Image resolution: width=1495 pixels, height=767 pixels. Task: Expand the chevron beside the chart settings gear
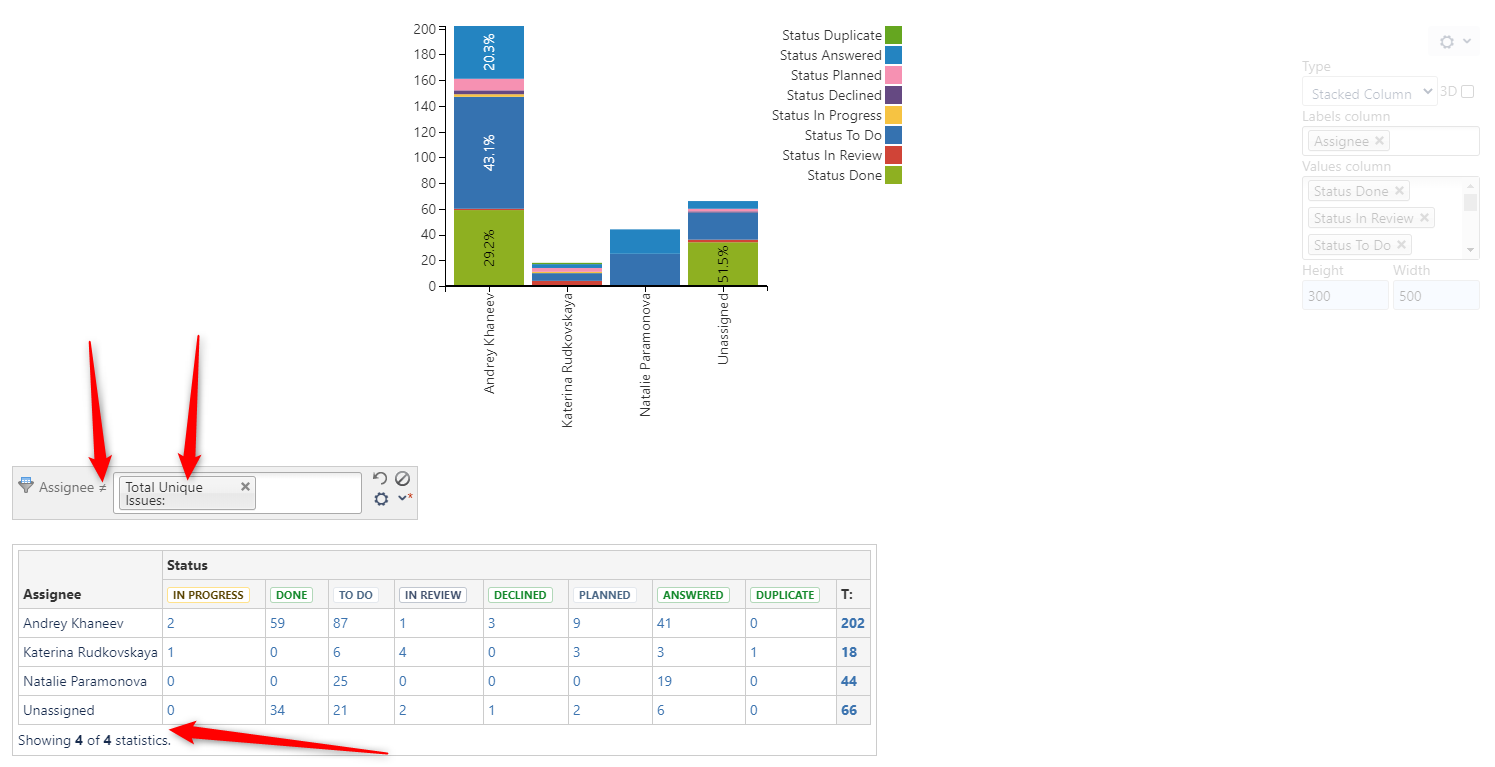pos(1466,42)
